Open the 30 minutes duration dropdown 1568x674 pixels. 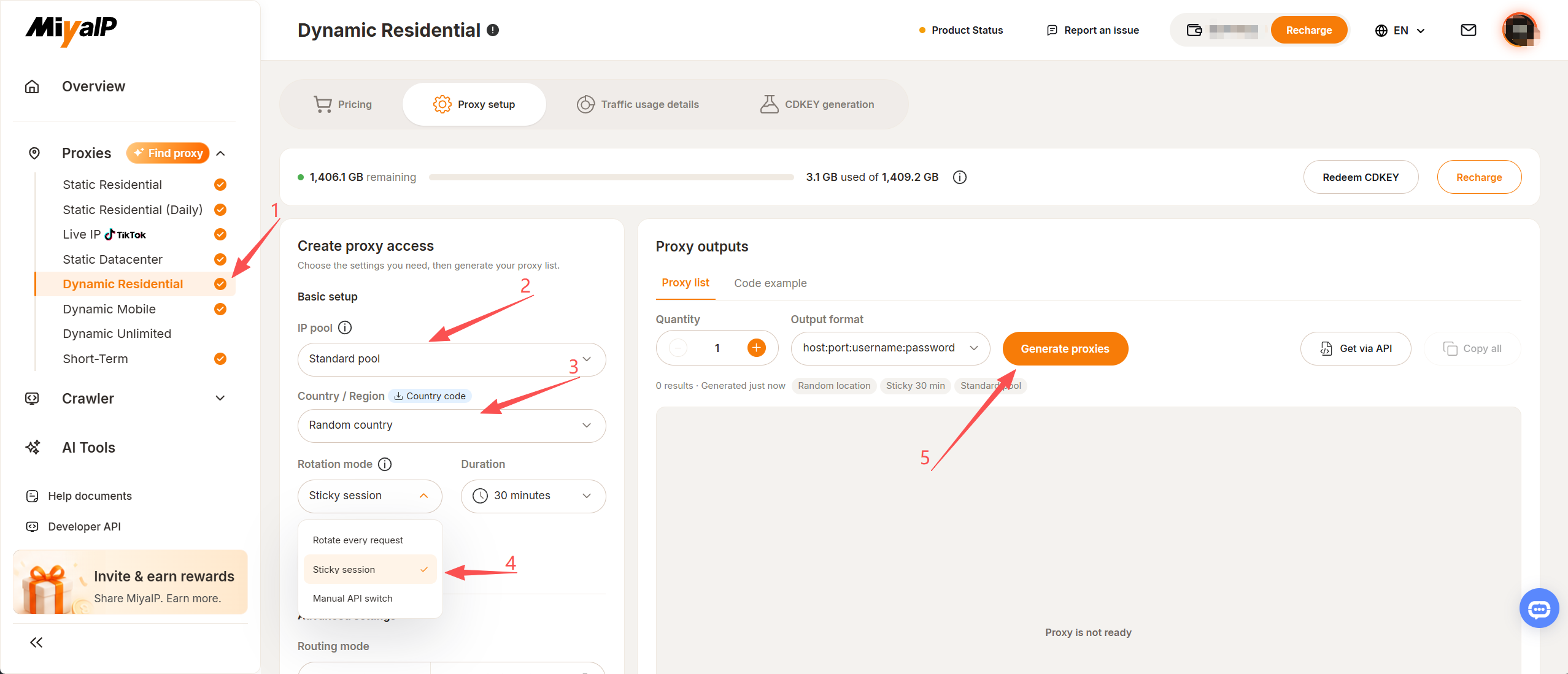533,496
